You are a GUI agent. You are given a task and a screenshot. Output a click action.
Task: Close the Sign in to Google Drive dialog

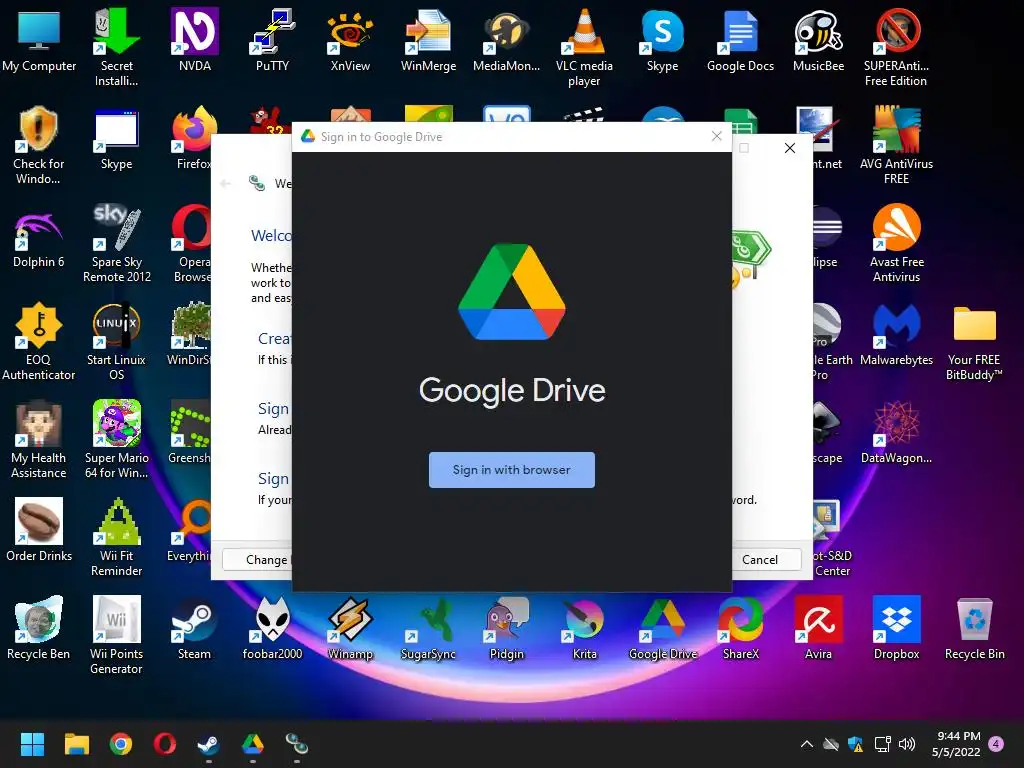click(x=716, y=136)
